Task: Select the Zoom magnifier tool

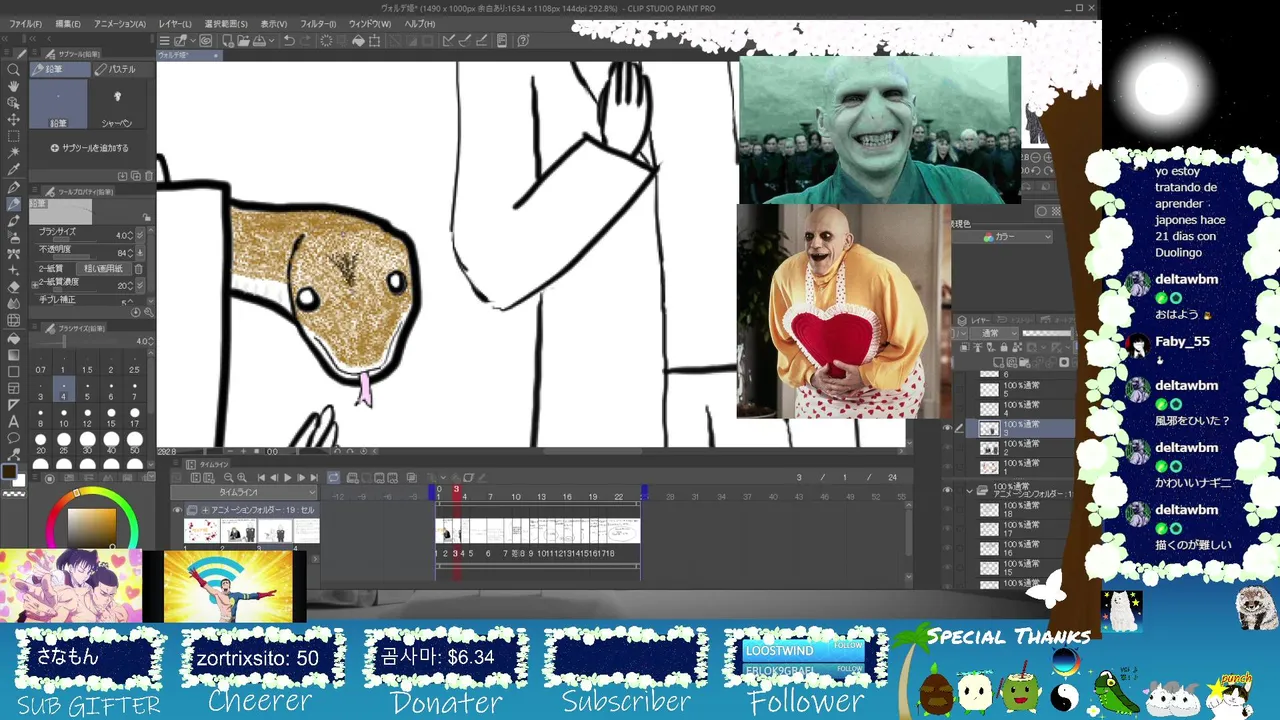Action: click(x=14, y=70)
